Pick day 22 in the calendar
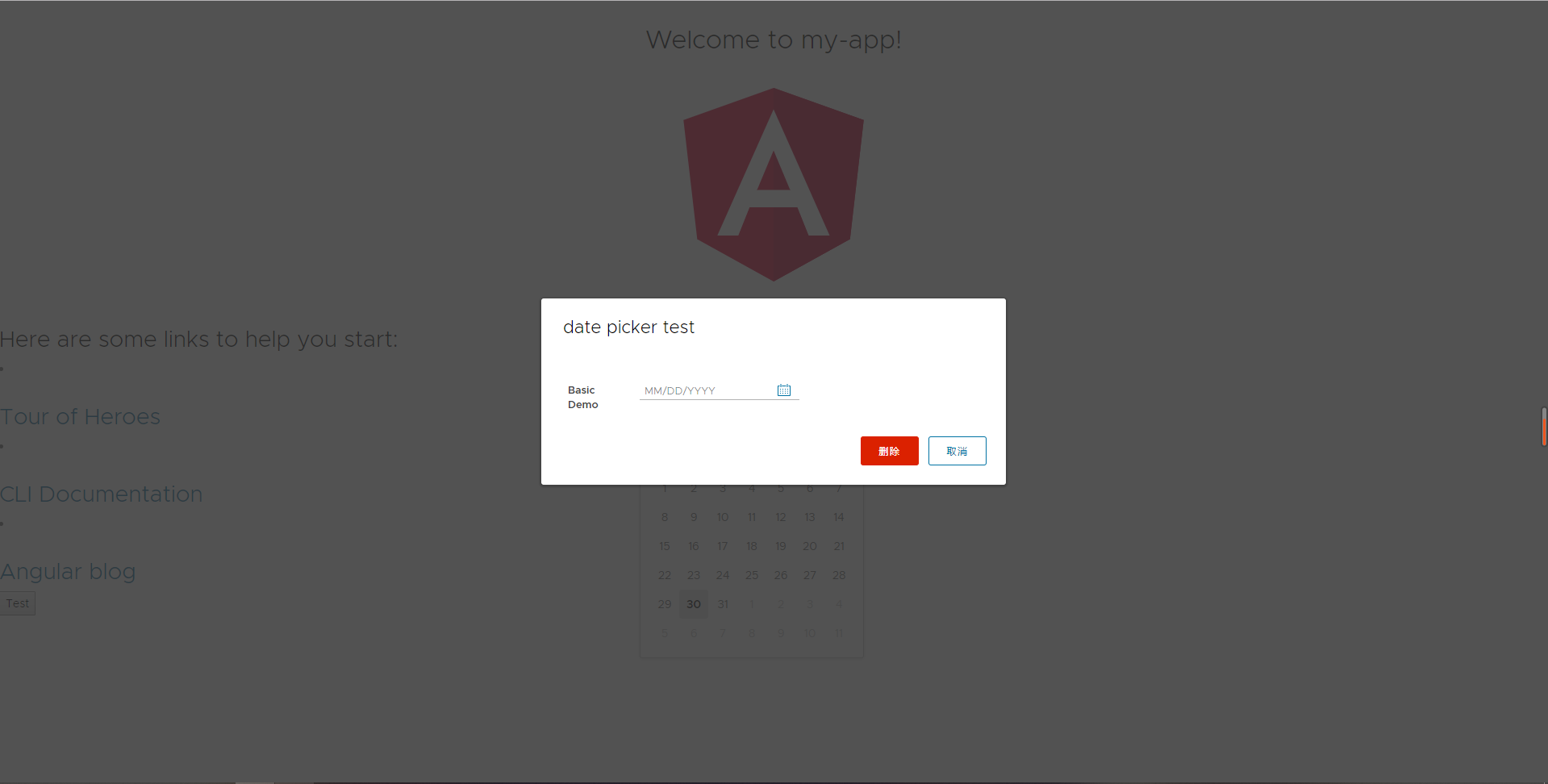Screen dimensions: 1548x784 point(665,575)
